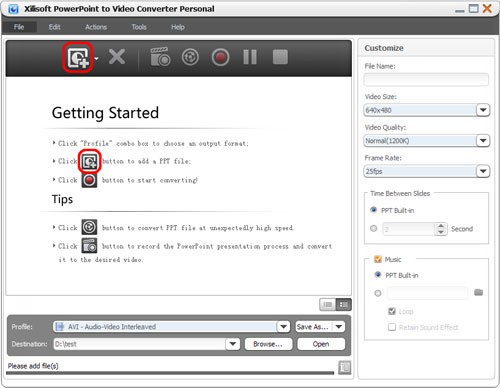Click the record presentation icon under Tips
Viewport: 500px width, 388px height.
pyautogui.click(x=89, y=246)
